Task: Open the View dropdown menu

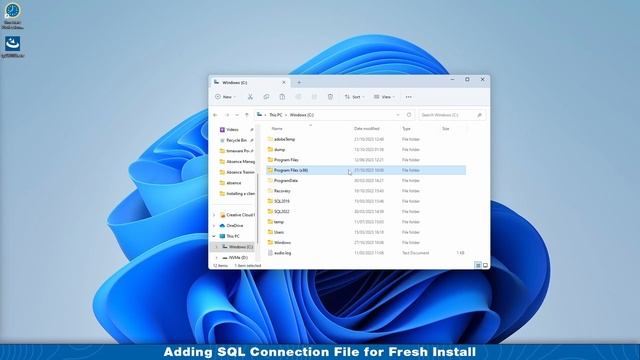Action: tap(384, 97)
